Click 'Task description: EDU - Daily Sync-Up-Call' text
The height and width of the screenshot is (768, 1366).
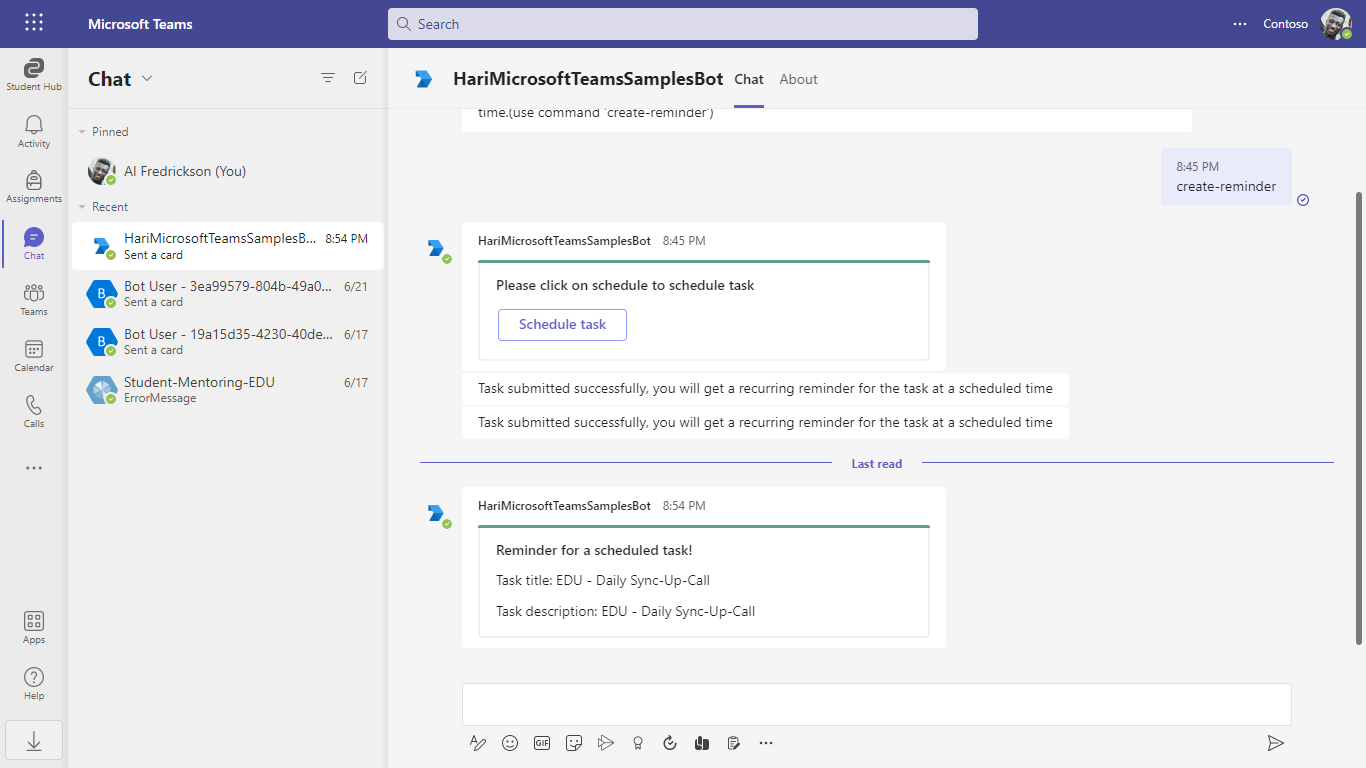tap(626, 611)
